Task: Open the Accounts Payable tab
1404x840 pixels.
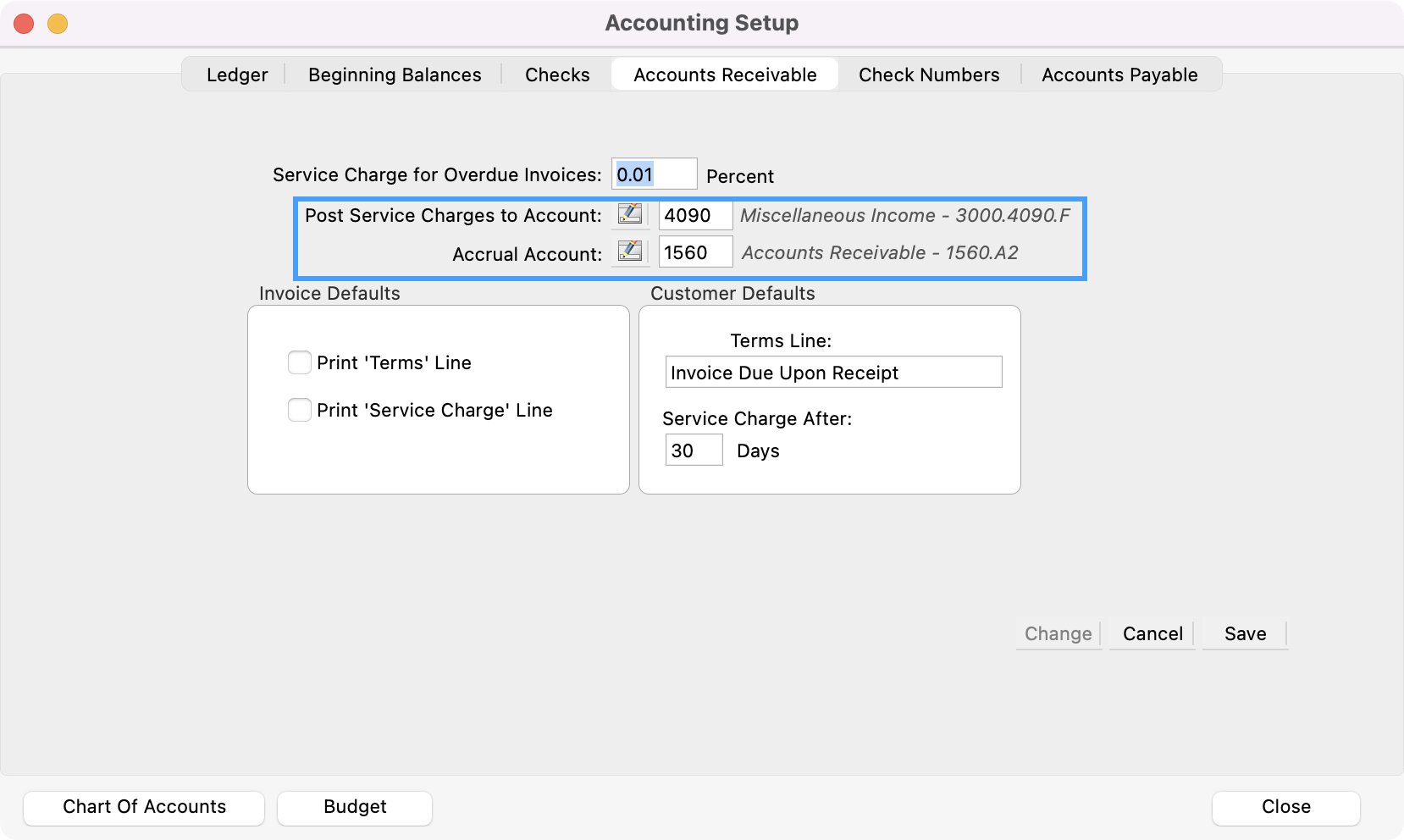Action: tap(1119, 75)
